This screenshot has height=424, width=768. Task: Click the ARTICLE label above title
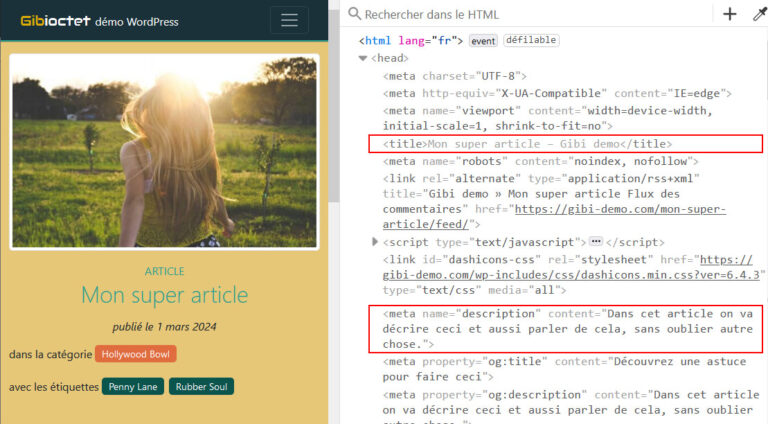(165, 271)
